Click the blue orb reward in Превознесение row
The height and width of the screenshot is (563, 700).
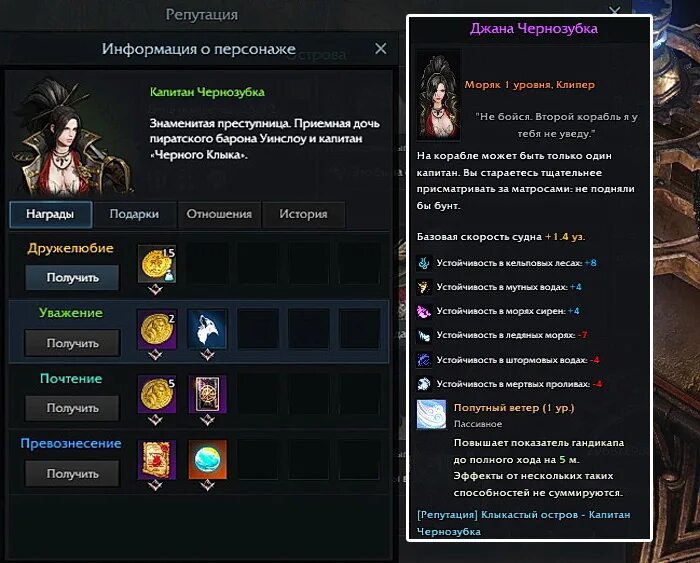[208, 459]
